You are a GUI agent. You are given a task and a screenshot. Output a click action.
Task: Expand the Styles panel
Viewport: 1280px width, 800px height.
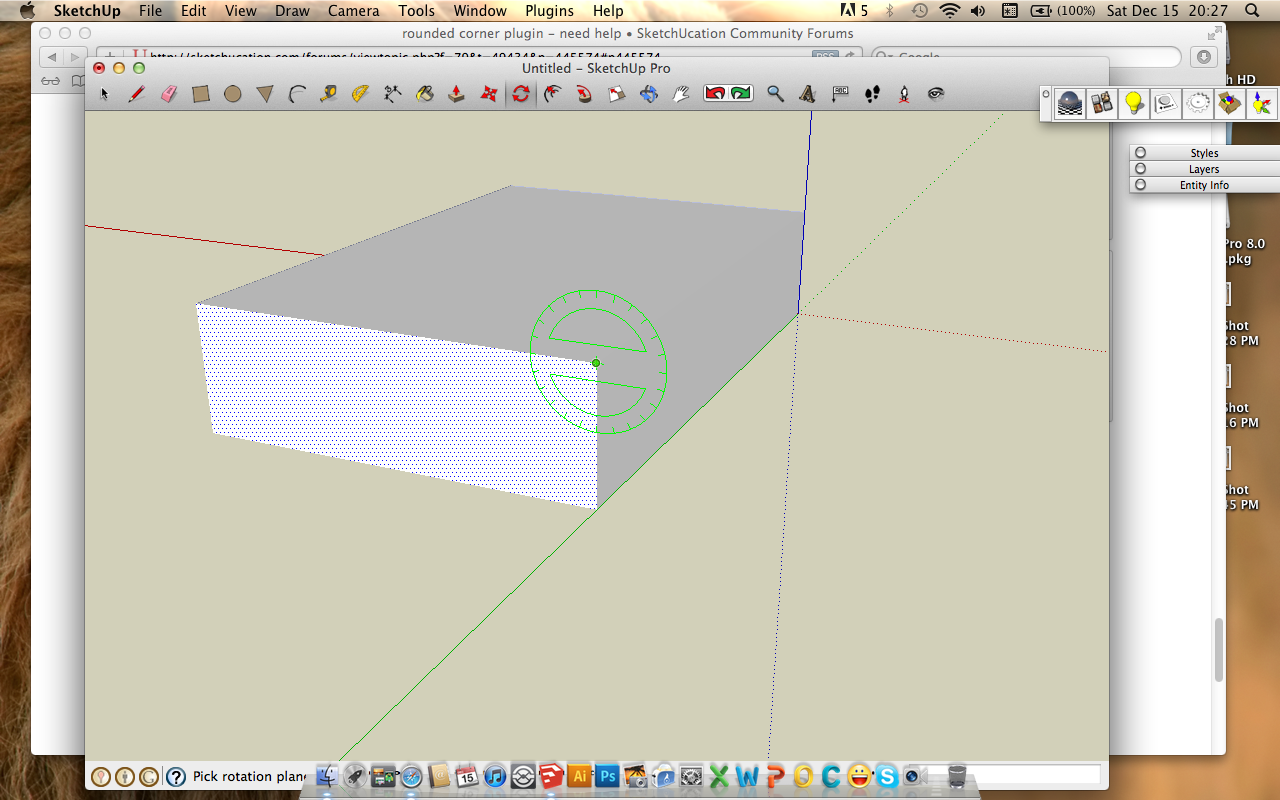tap(1204, 153)
